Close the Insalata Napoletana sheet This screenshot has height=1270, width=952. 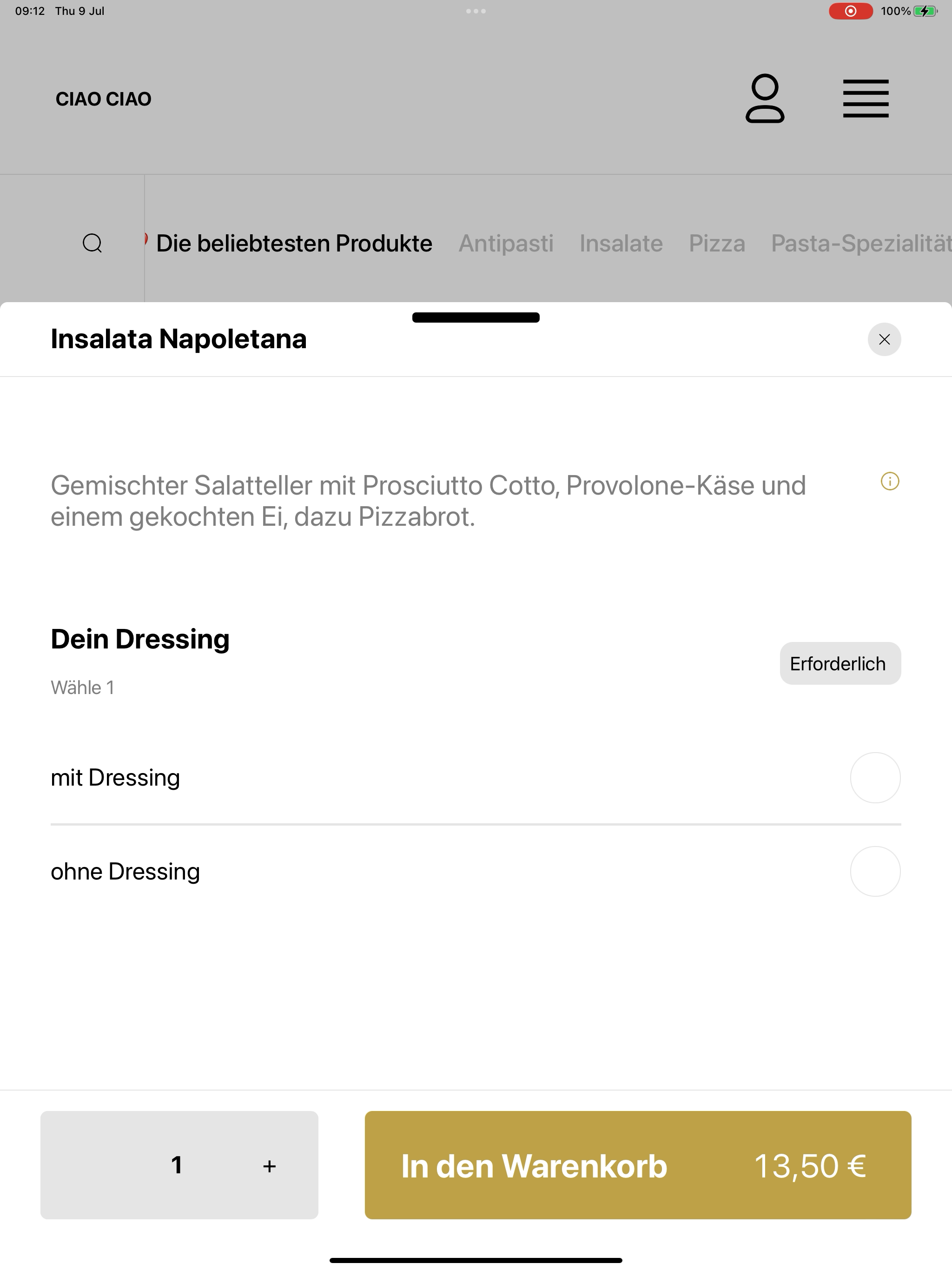click(884, 339)
